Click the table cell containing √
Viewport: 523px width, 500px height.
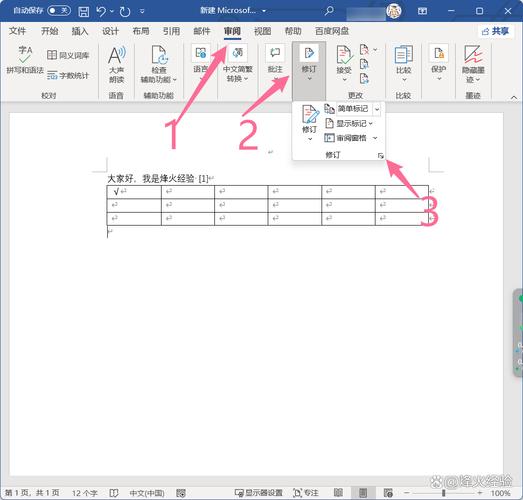pyautogui.click(x=134, y=192)
